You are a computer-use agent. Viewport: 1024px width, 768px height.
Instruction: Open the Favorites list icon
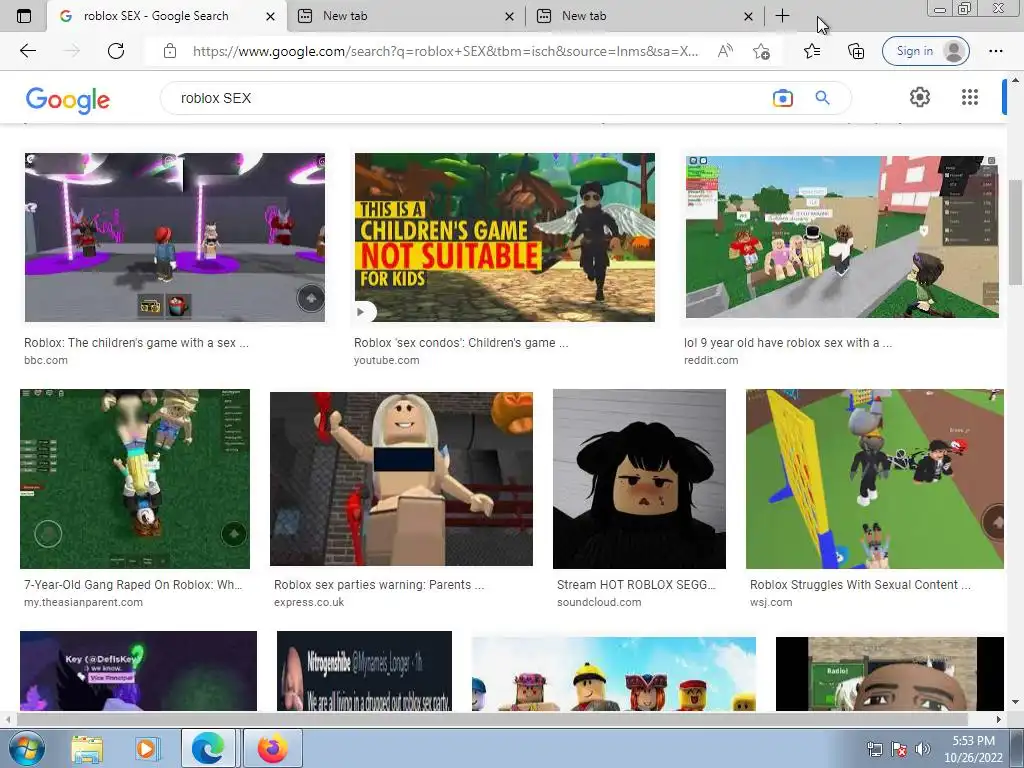(812, 51)
